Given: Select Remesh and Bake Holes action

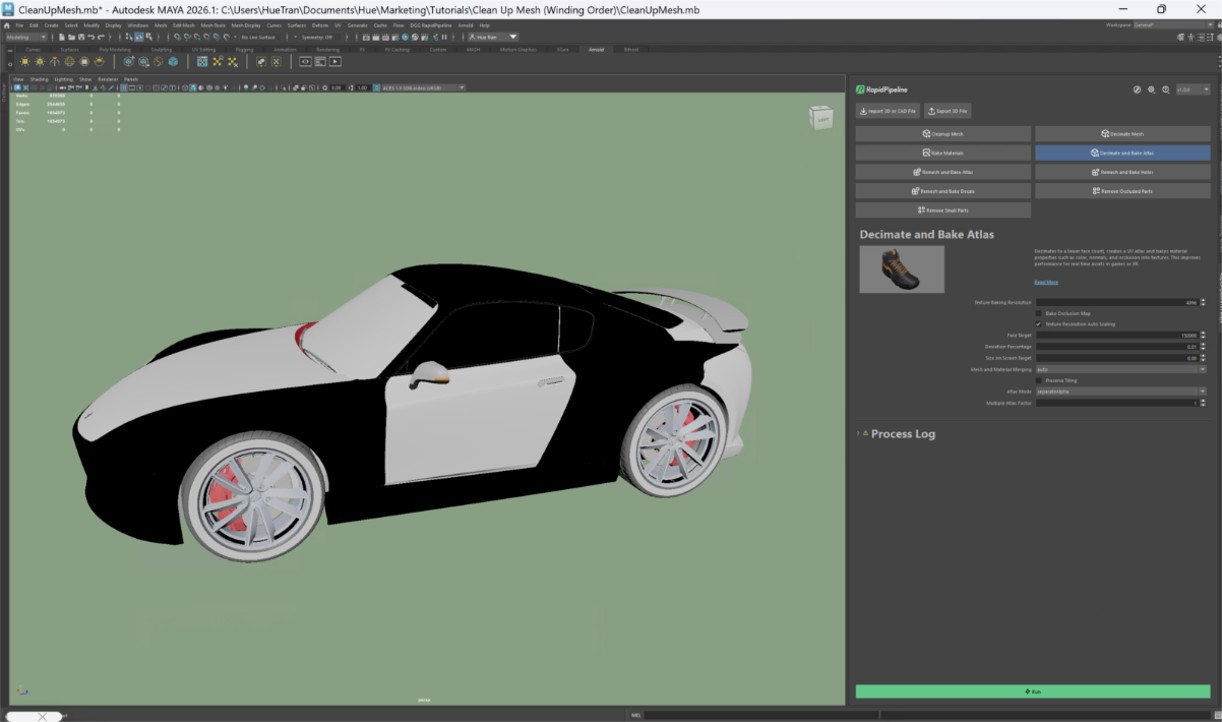Looking at the screenshot, I should pyautogui.click(x=1122, y=172).
